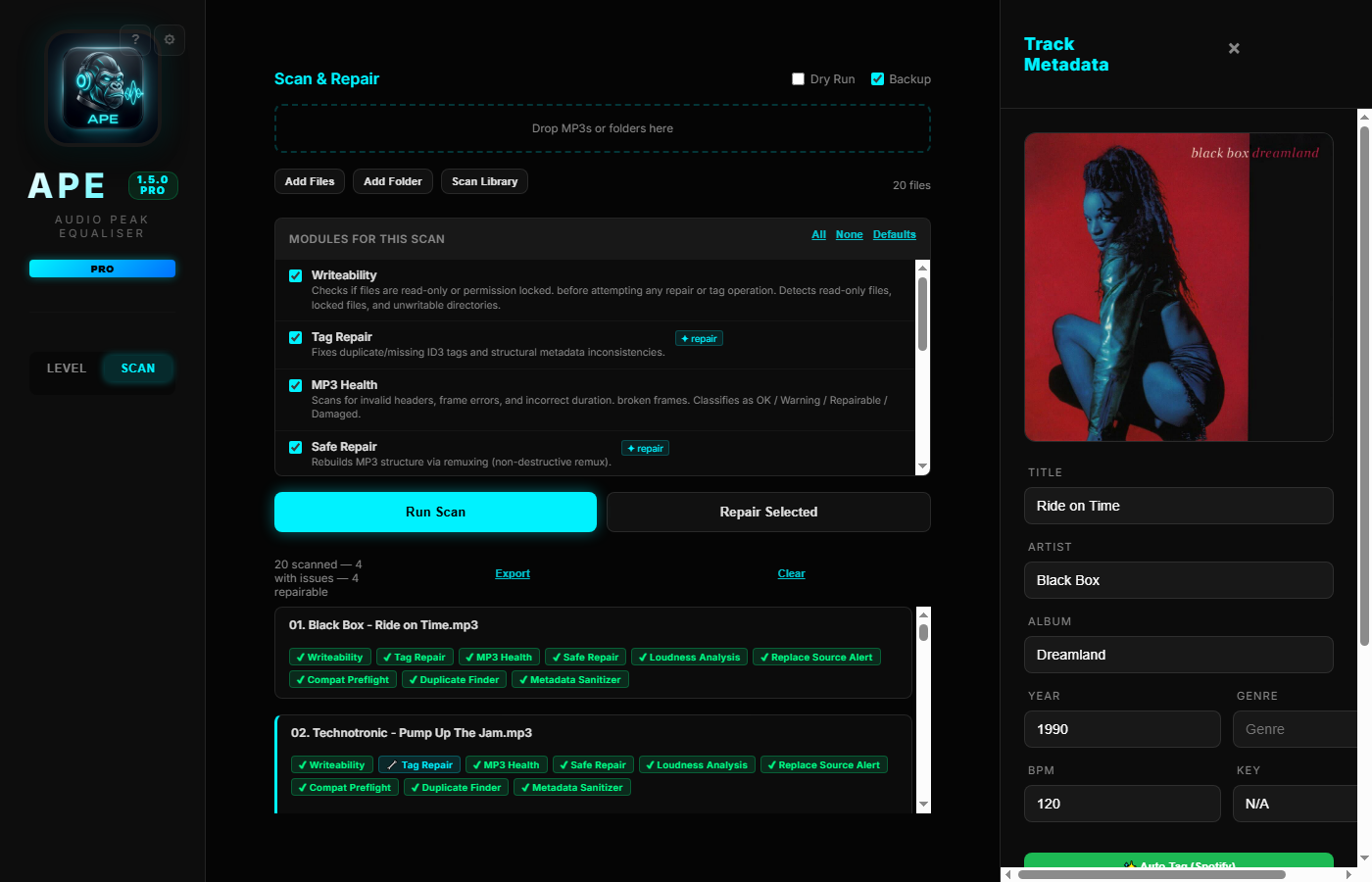Select All modules link
Screen dimensions: 1372x882
(818, 235)
